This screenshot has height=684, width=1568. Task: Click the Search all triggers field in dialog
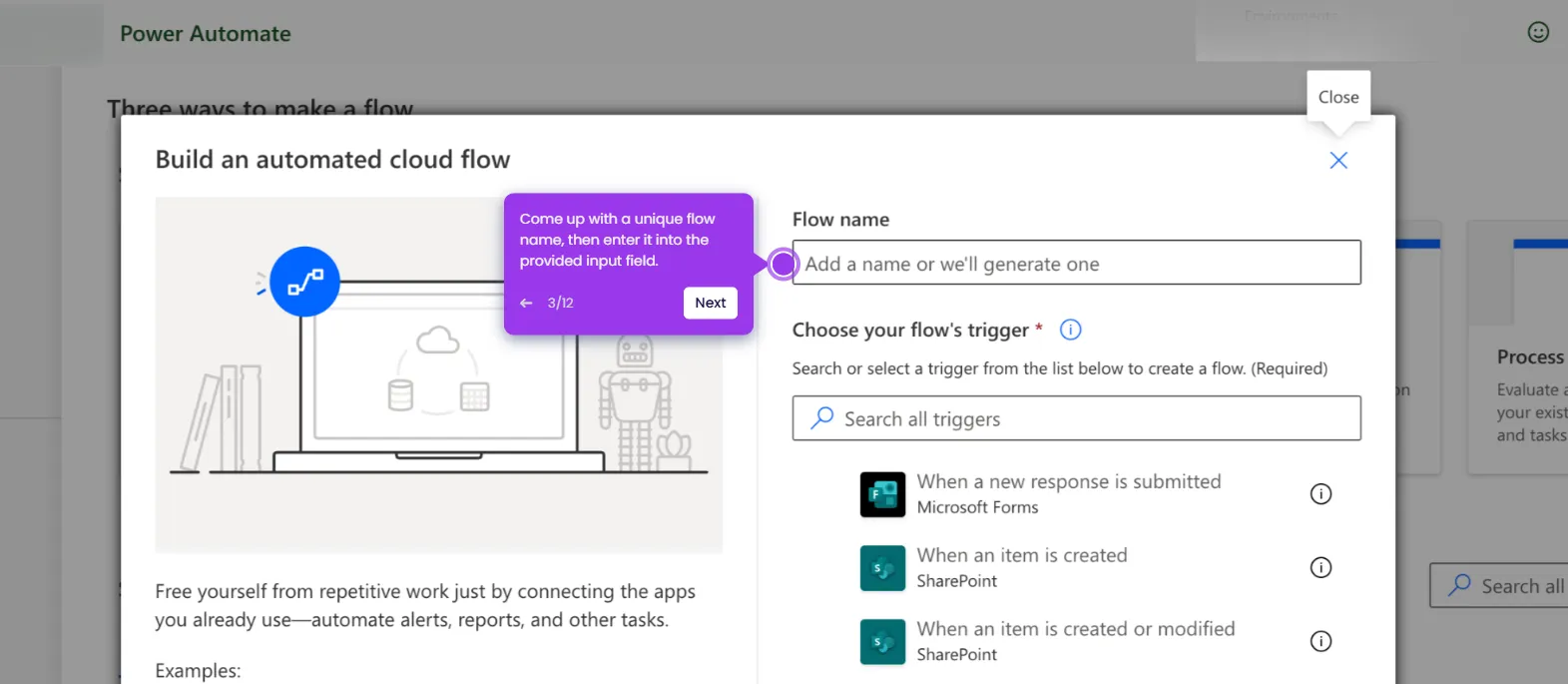click(x=1076, y=418)
